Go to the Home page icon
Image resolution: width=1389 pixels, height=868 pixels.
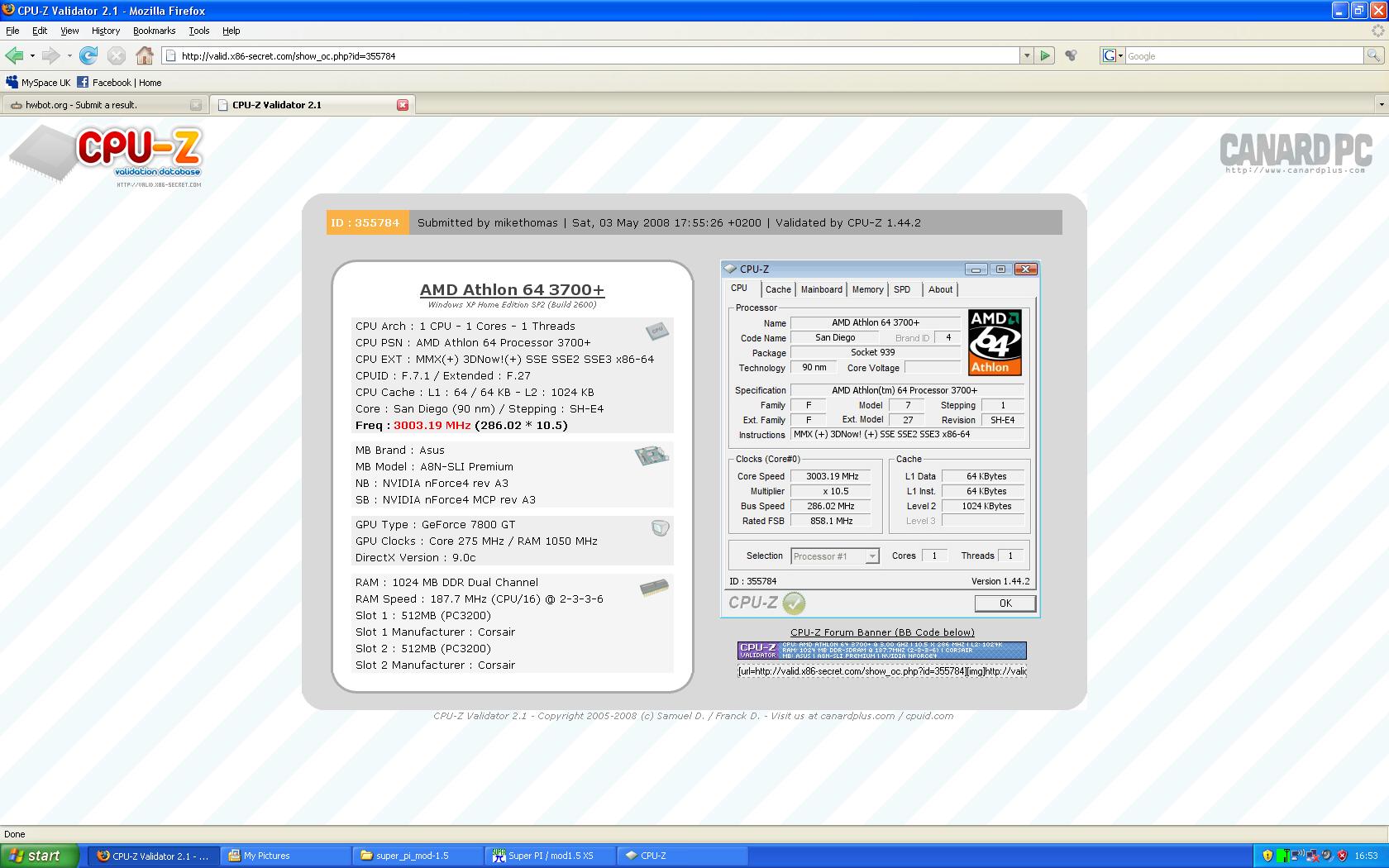click(x=145, y=55)
